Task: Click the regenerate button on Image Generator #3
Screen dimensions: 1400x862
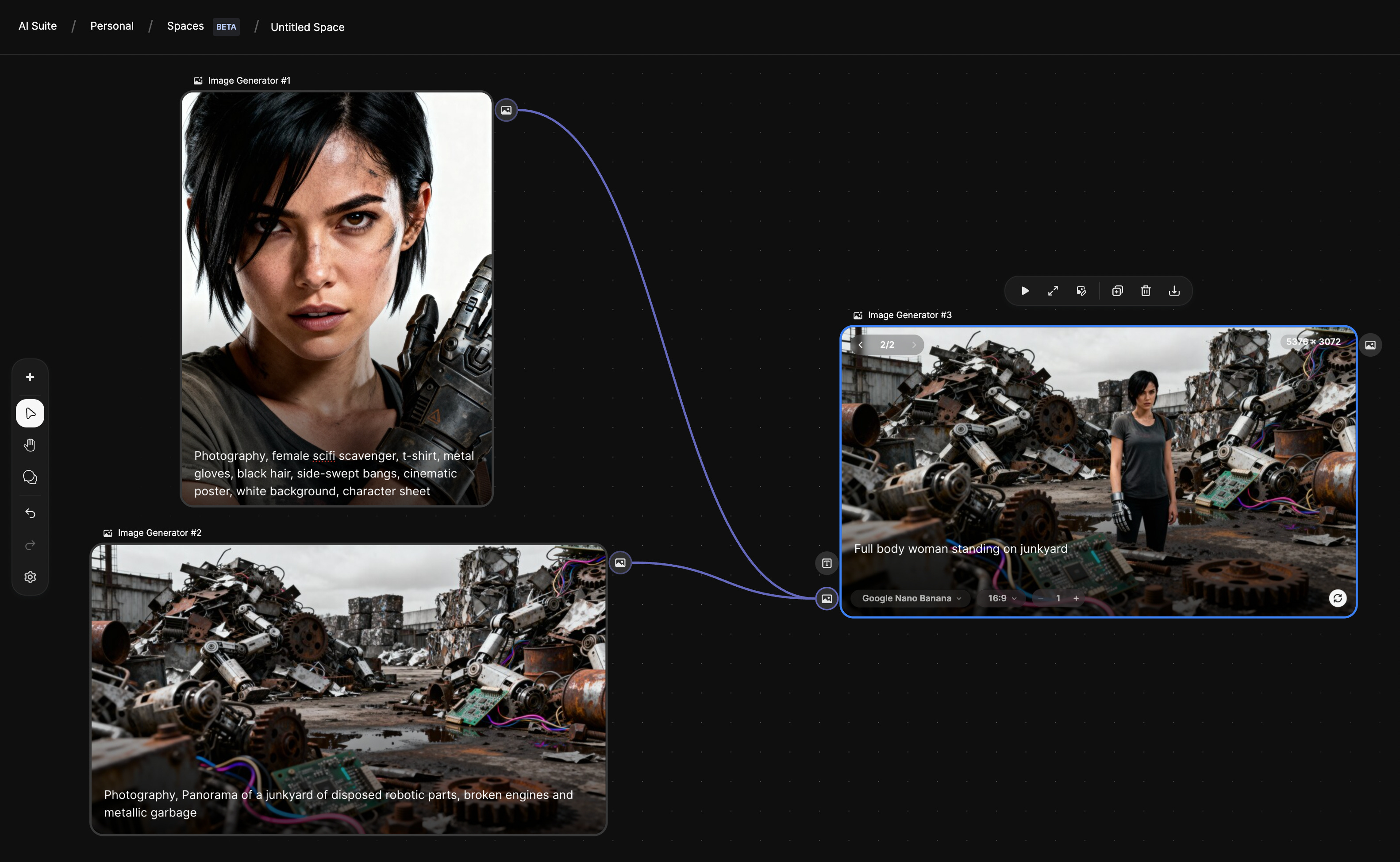Action: click(x=1337, y=598)
